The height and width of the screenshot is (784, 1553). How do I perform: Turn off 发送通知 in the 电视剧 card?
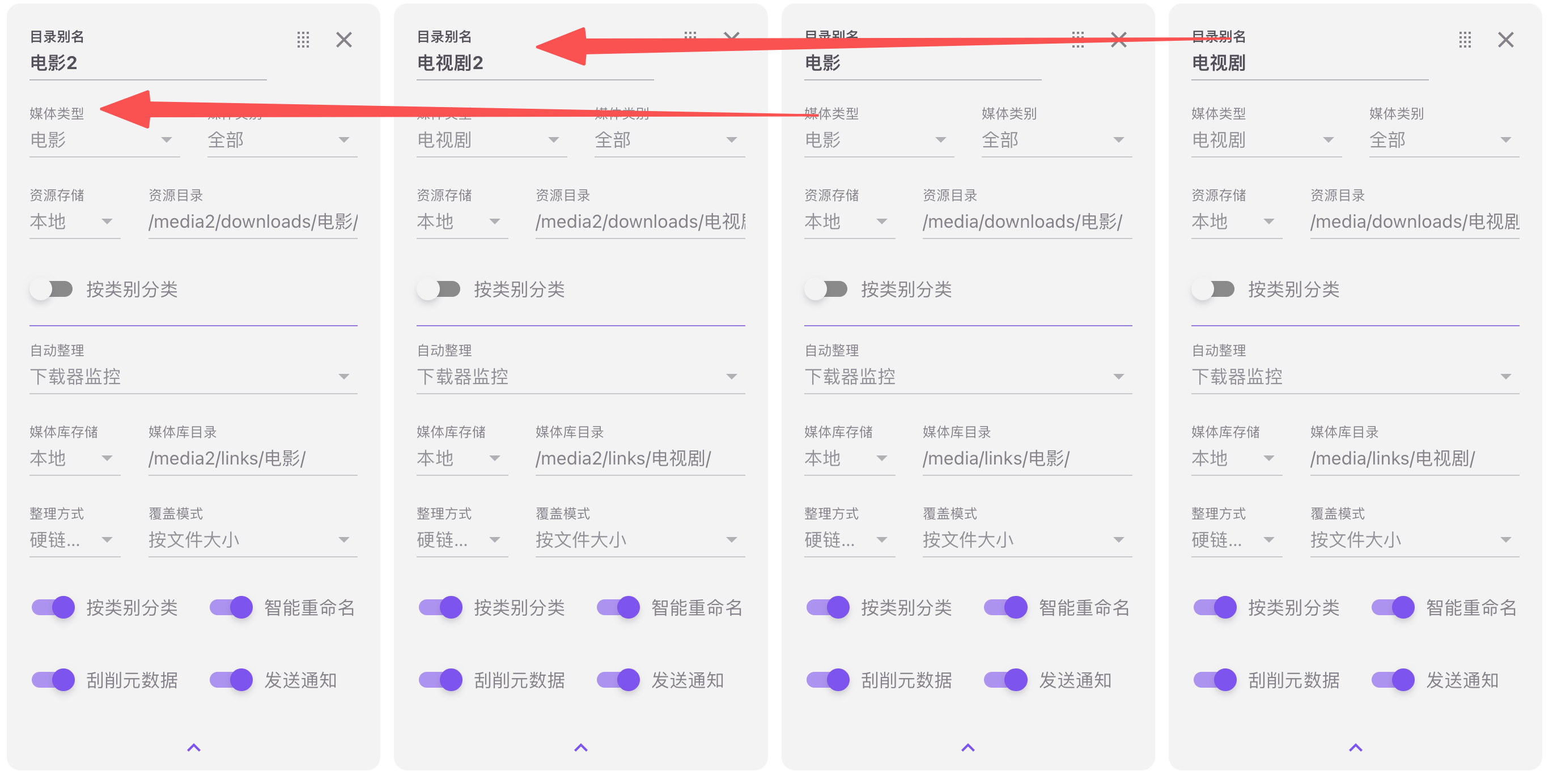pyautogui.click(x=1393, y=680)
